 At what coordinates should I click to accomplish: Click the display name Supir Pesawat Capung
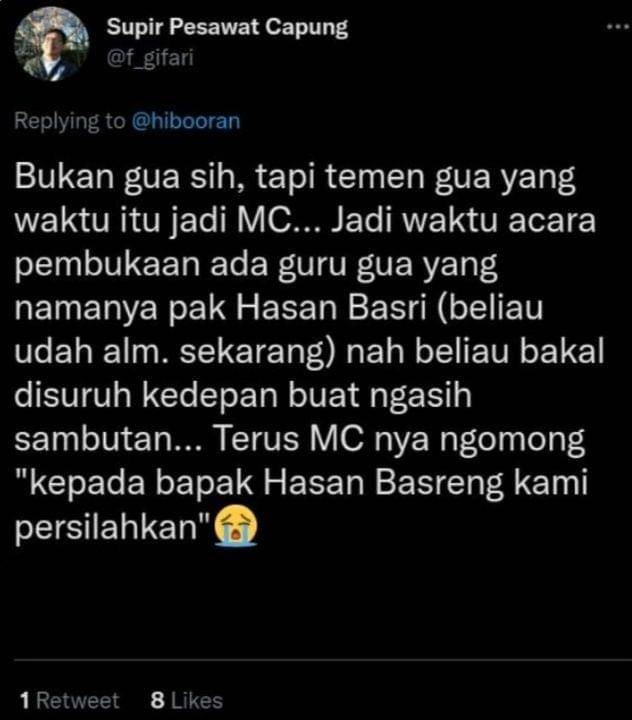[x=227, y=28]
